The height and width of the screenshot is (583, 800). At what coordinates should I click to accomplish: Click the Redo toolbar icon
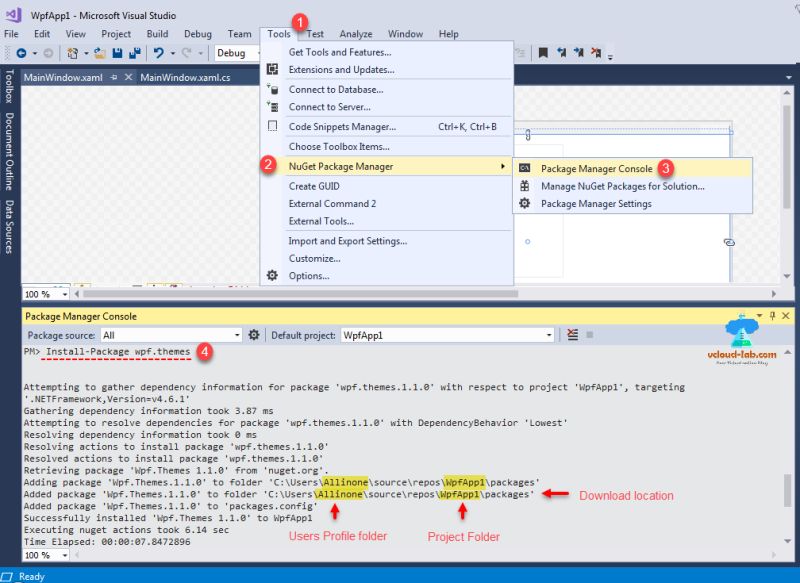pos(187,53)
